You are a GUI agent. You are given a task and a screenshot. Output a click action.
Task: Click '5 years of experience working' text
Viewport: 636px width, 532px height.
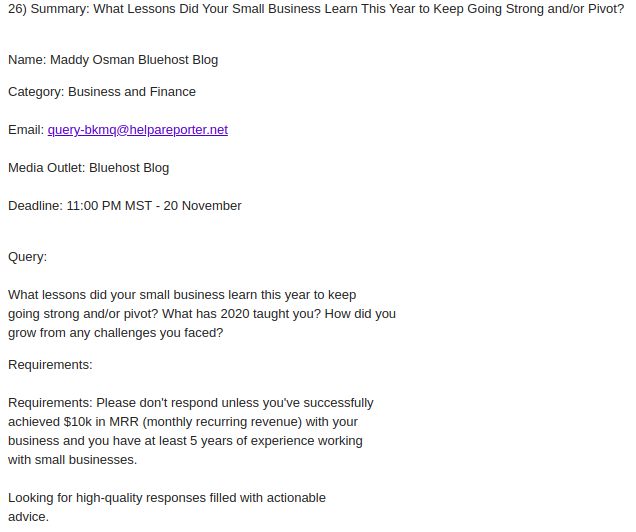(276, 441)
